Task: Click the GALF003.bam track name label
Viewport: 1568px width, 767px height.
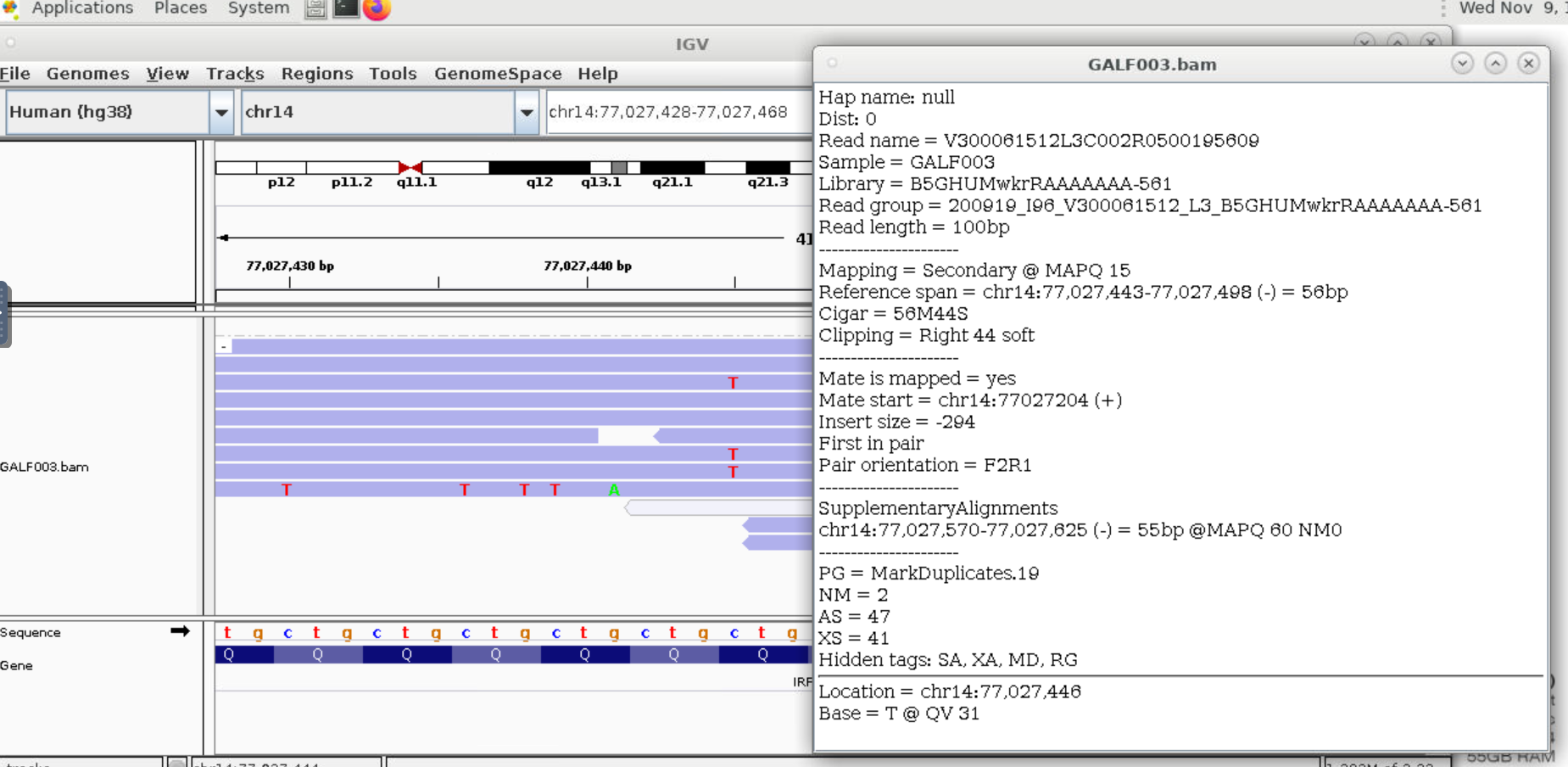Action: [44, 467]
